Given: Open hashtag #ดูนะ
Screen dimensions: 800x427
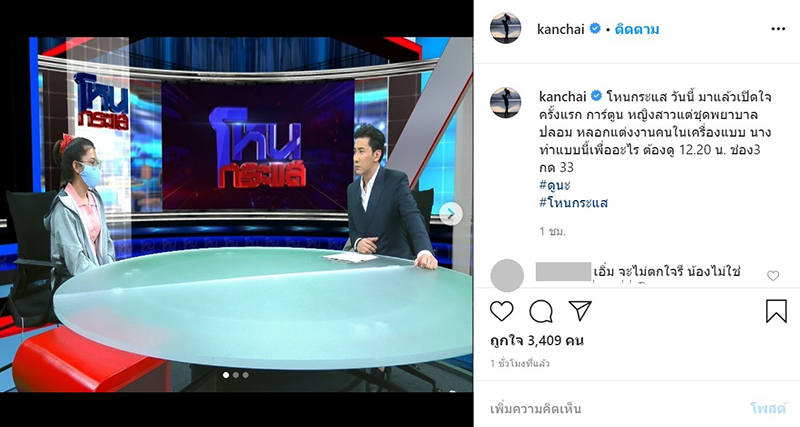Looking at the screenshot, I should (555, 185).
